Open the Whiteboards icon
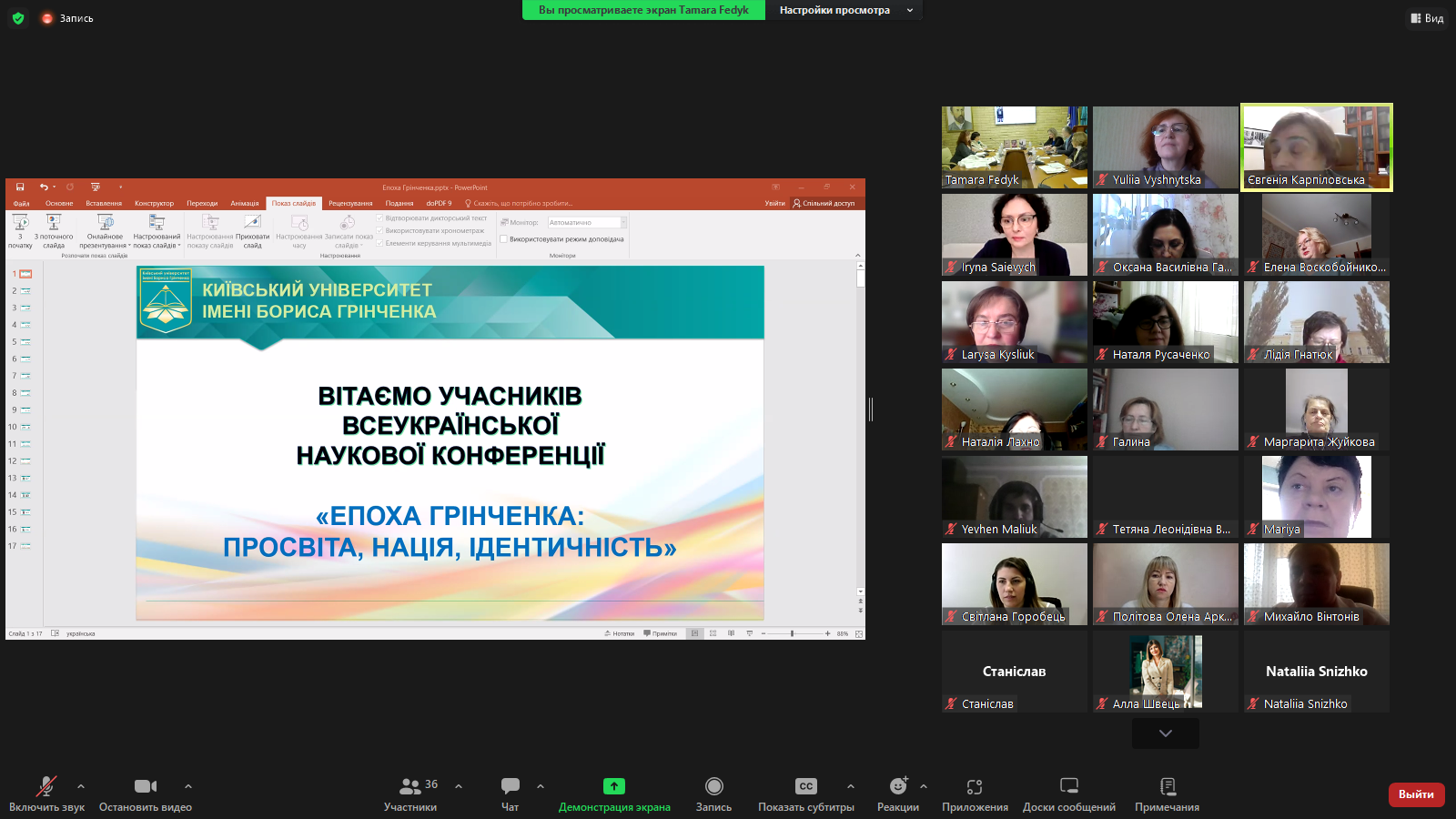The image size is (1456, 819). click(1069, 786)
